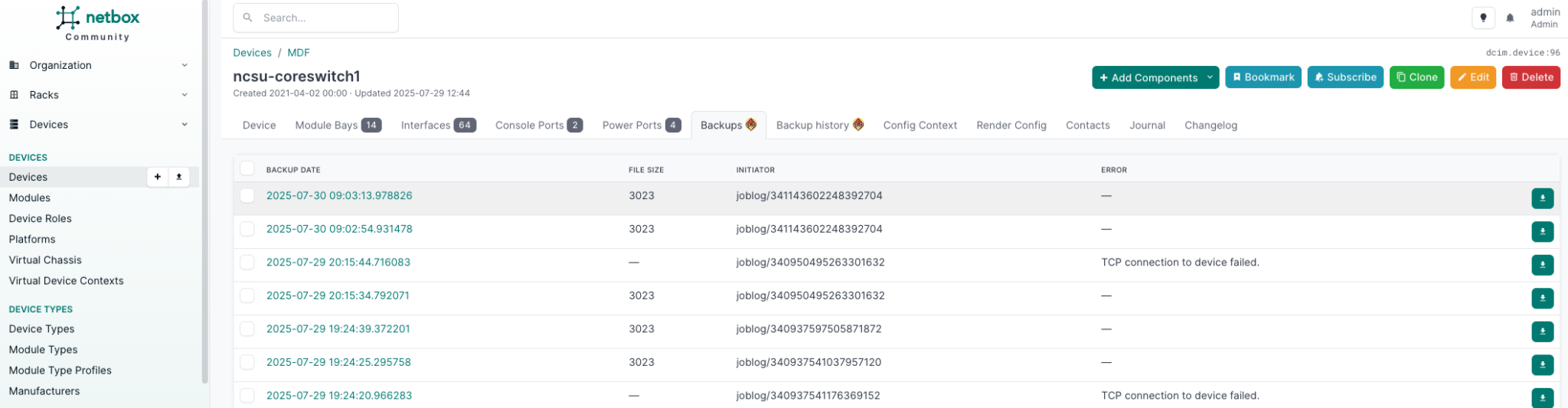The image size is (1568, 408).
Task: Open Device Types in the sidebar
Action: (41, 328)
